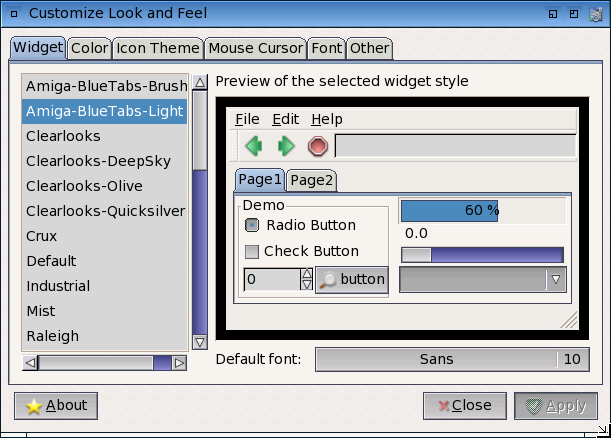Switch to the Color tab

tap(89, 48)
